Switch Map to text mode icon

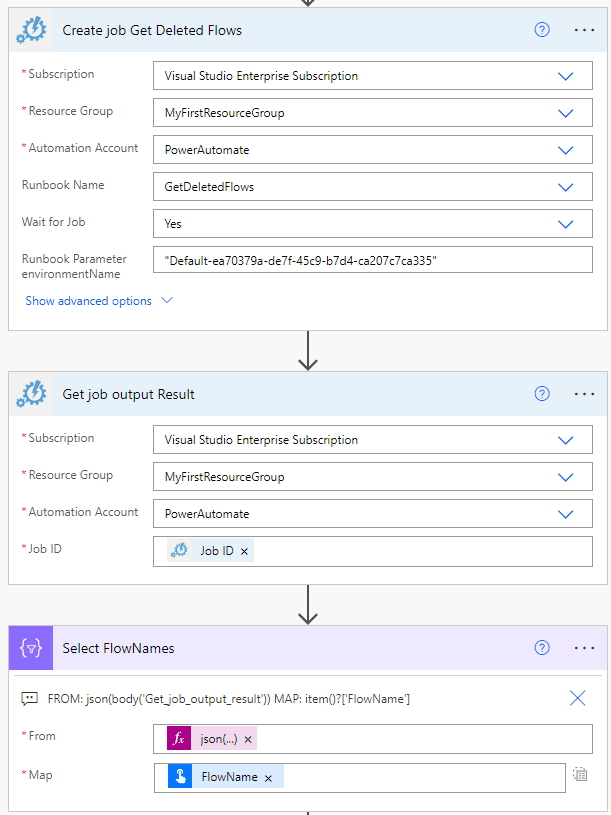[x=580, y=774]
